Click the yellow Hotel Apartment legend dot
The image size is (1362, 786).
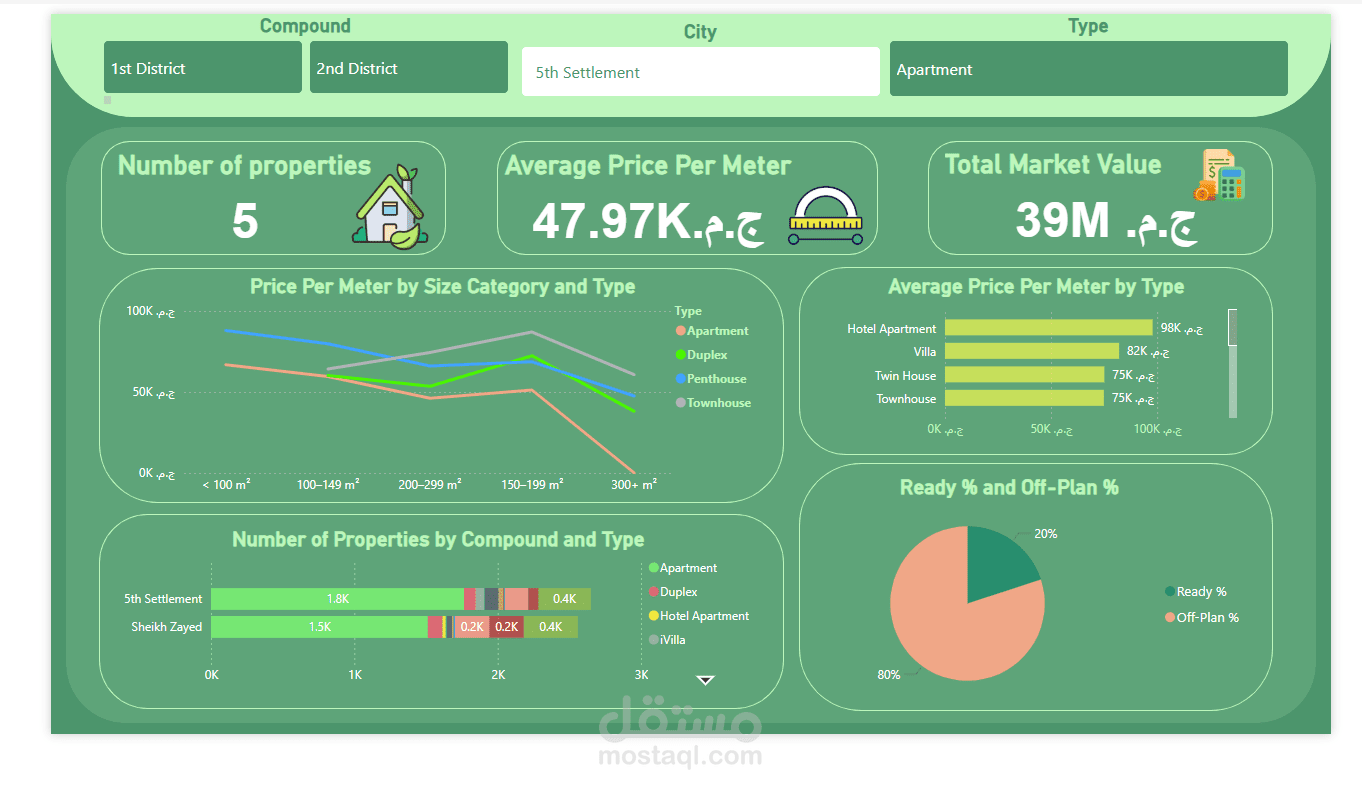pyautogui.click(x=654, y=615)
